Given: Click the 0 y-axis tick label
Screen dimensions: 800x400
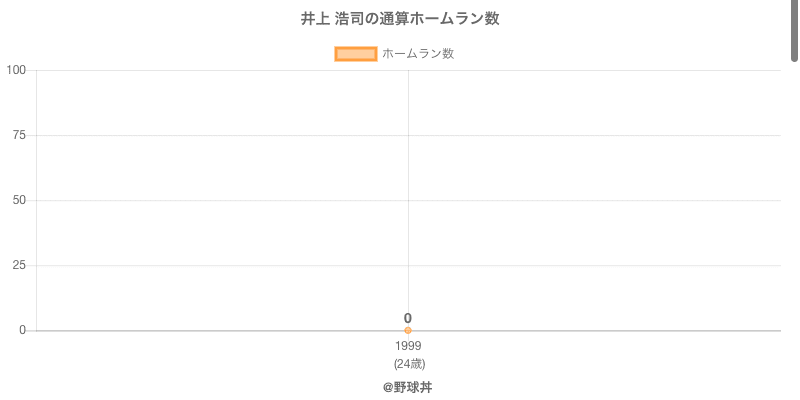Looking at the screenshot, I should point(22,330).
